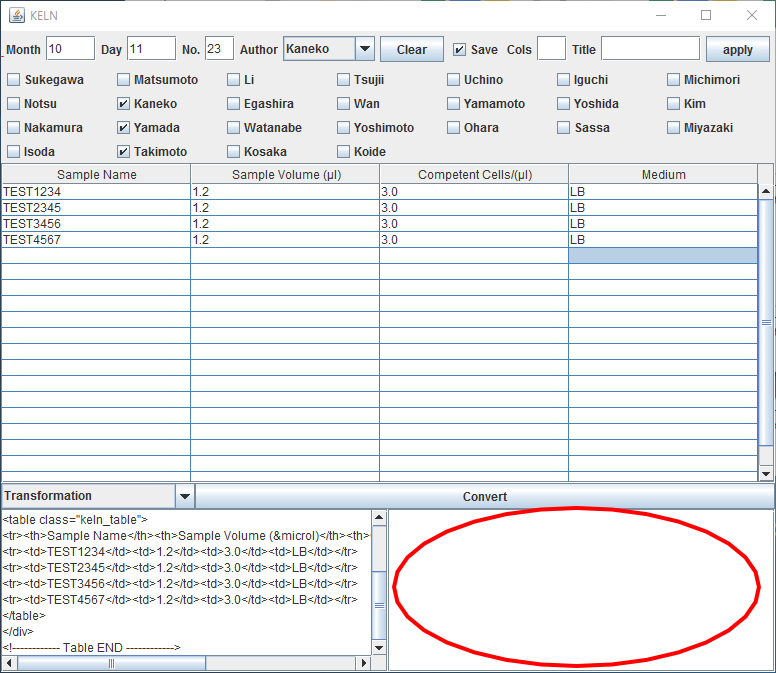Tick the Uchino checkbox
The width and height of the screenshot is (776, 673).
(x=453, y=80)
